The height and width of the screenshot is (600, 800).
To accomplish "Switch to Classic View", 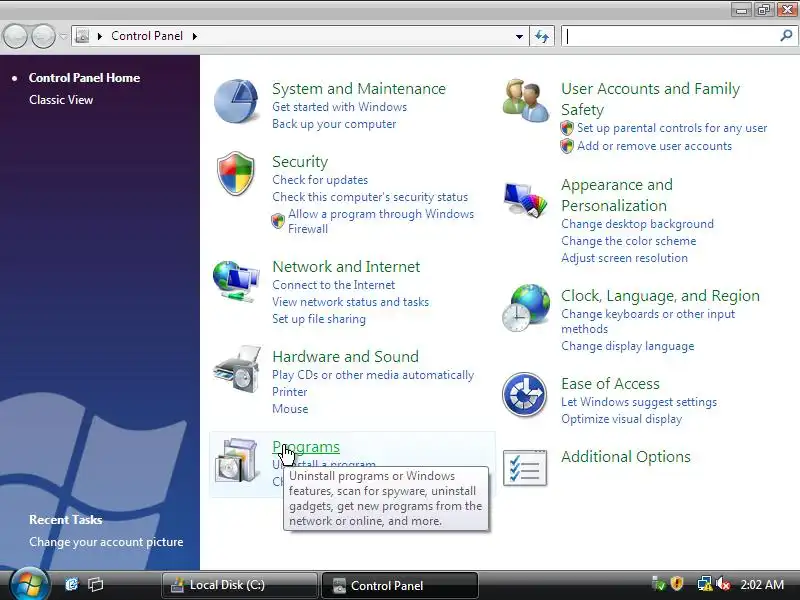I will click(61, 100).
